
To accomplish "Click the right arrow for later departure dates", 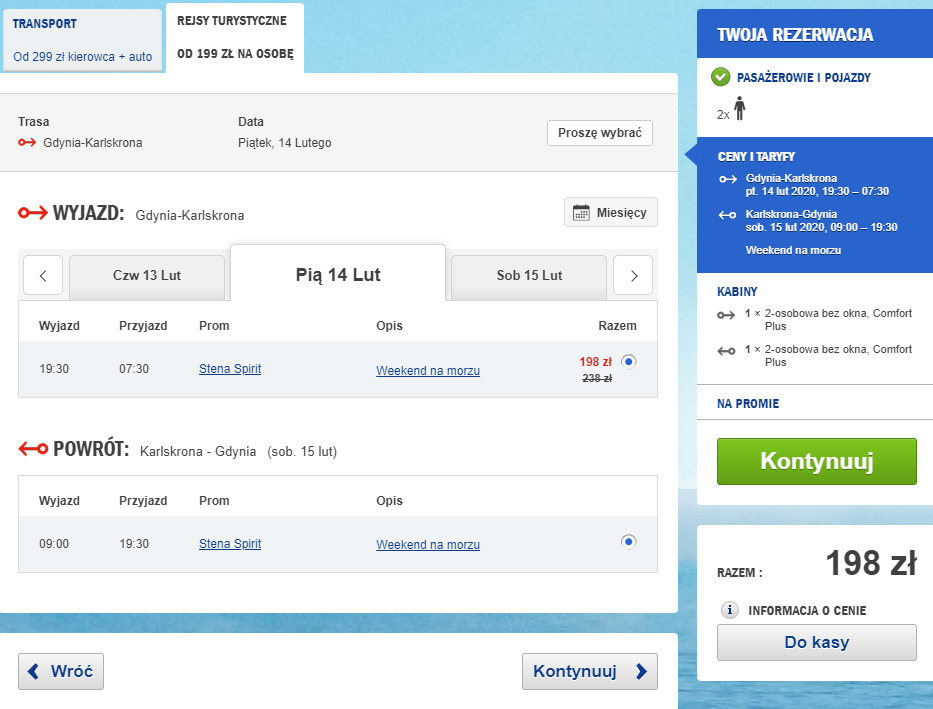I will click(632, 275).
